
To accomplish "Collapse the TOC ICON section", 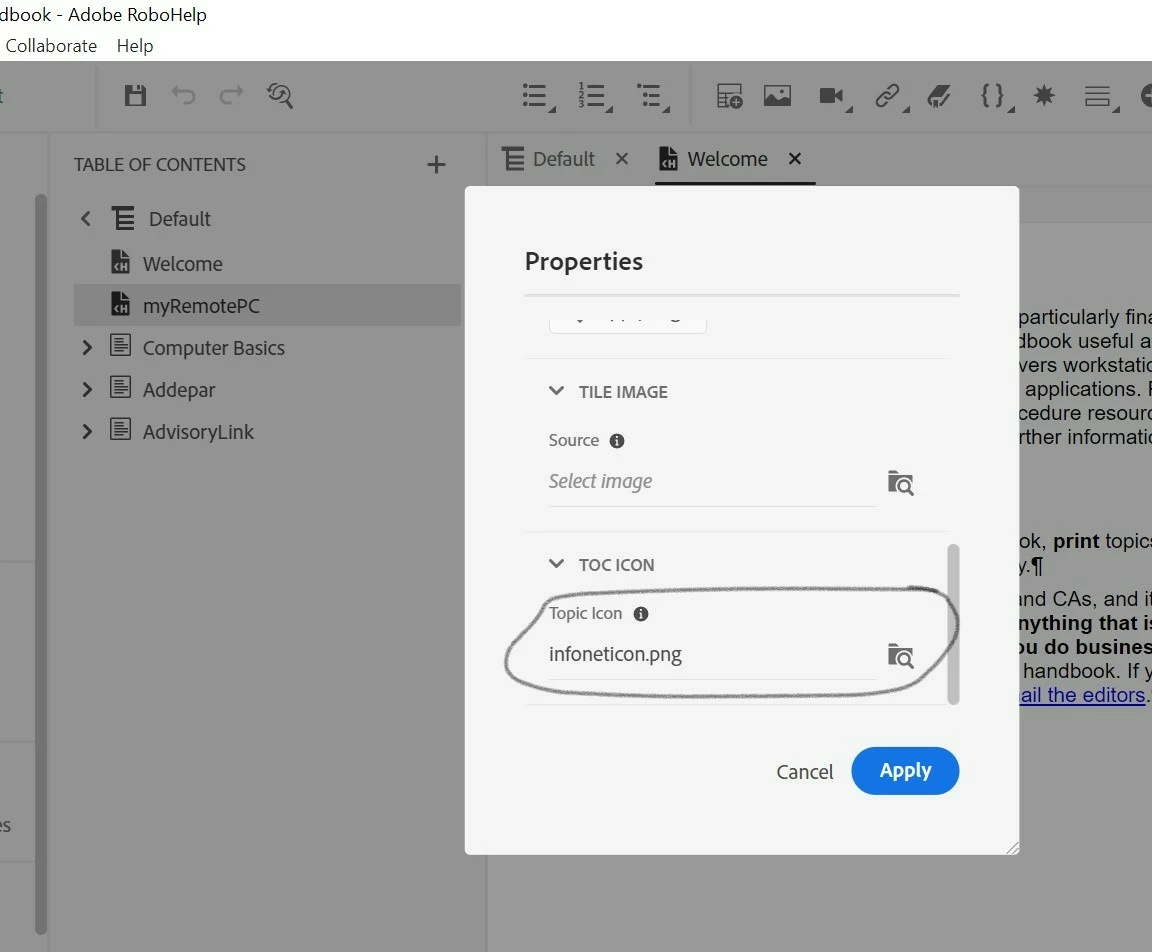I will [556, 563].
